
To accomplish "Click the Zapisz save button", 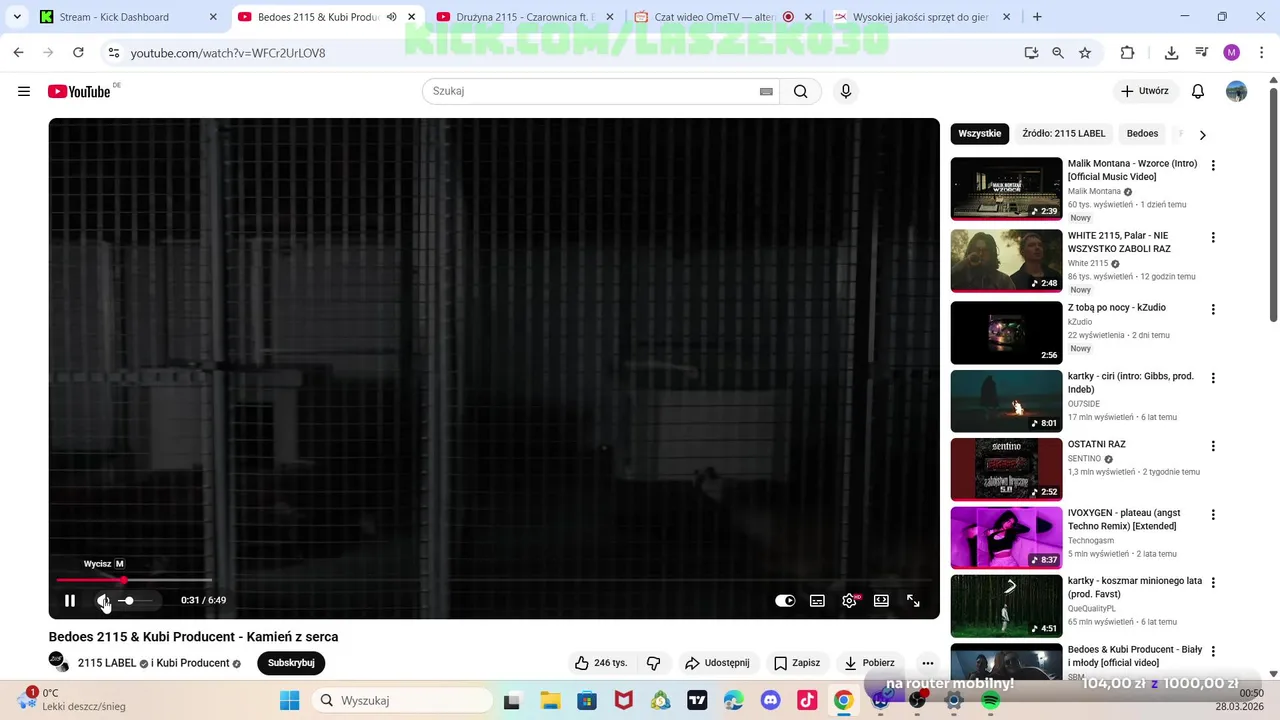I will click(x=797, y=663).
